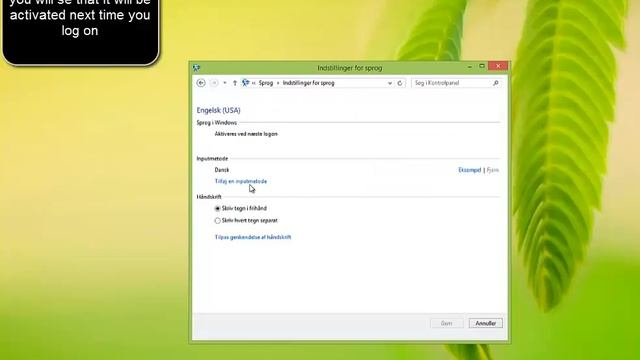Open the Eksempel link for Dansk
The height and width of the screenshot is (360, 640).
(469, 170)
